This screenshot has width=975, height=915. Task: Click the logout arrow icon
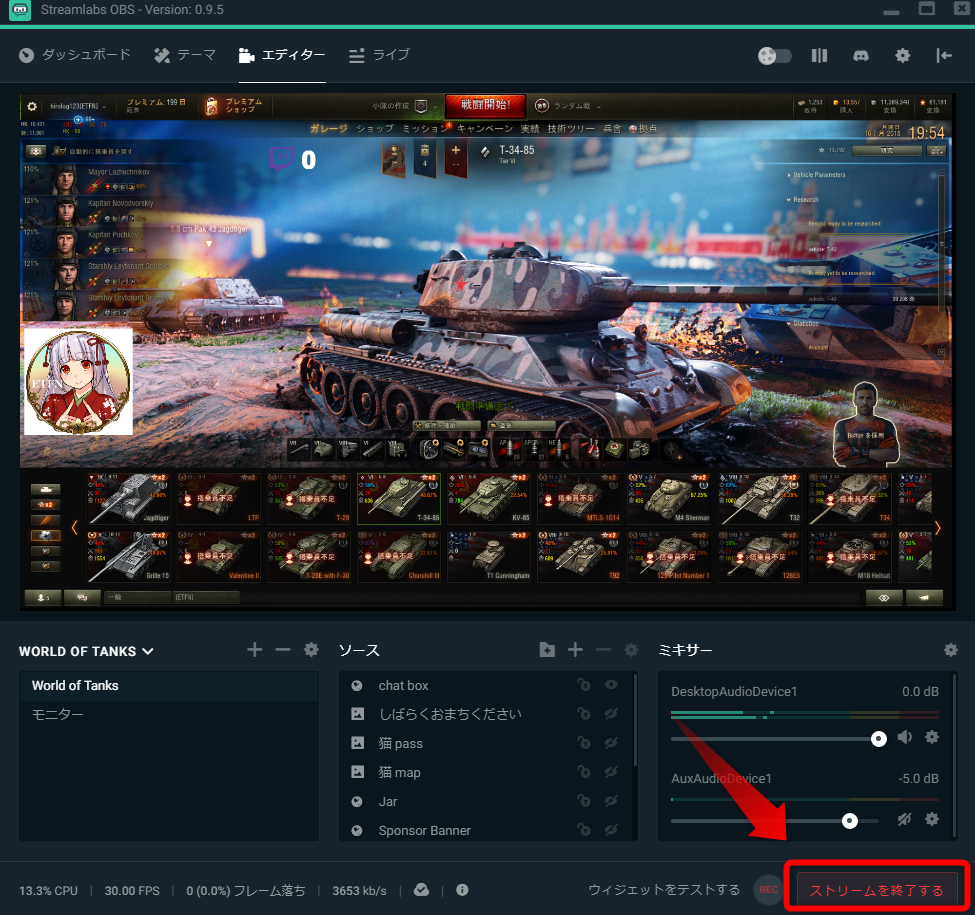tap(944, 56)
